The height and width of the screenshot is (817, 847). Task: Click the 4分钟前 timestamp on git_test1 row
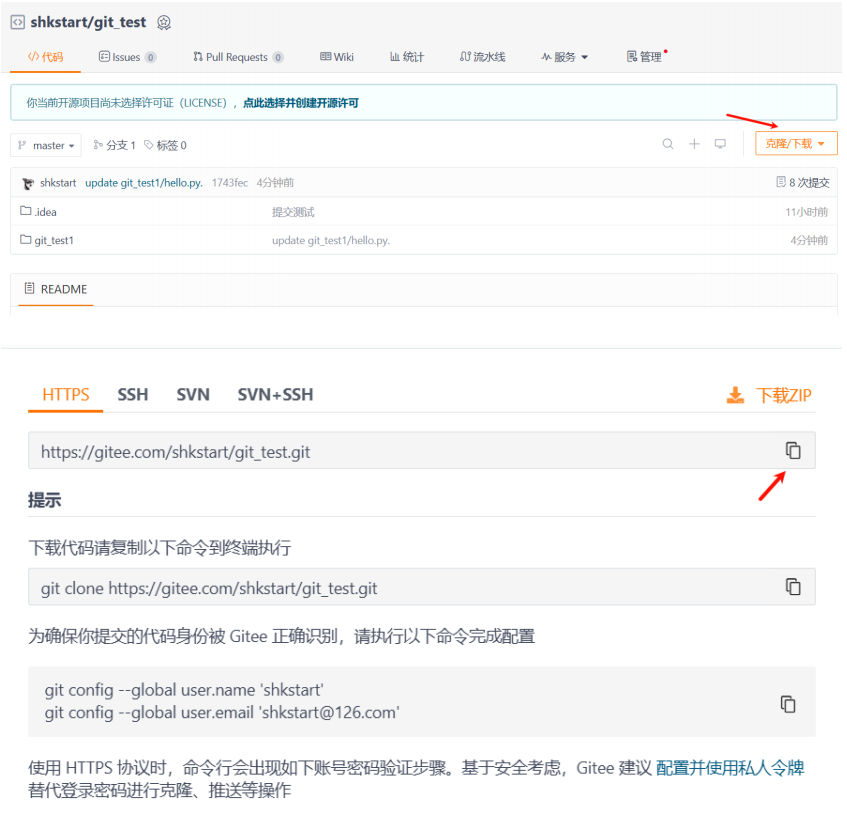(809, 240)
